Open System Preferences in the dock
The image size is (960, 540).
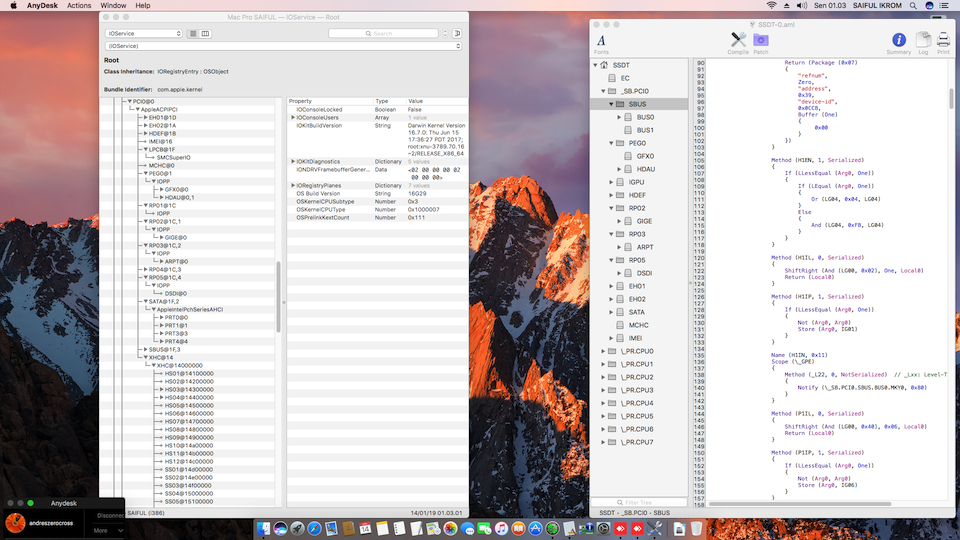point(604,529)
